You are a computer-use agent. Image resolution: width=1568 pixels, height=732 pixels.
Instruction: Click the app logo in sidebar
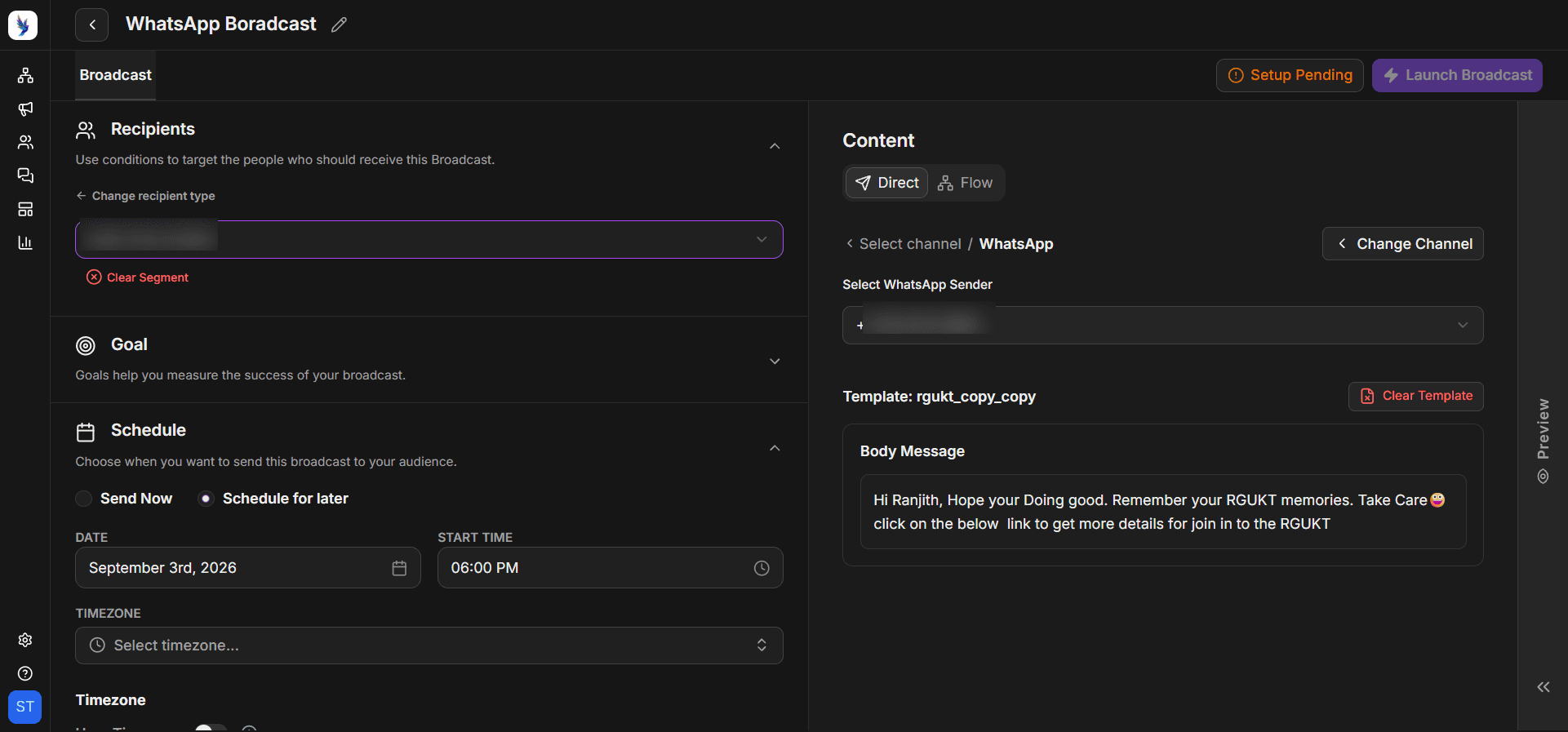click(x=23, y=25)
